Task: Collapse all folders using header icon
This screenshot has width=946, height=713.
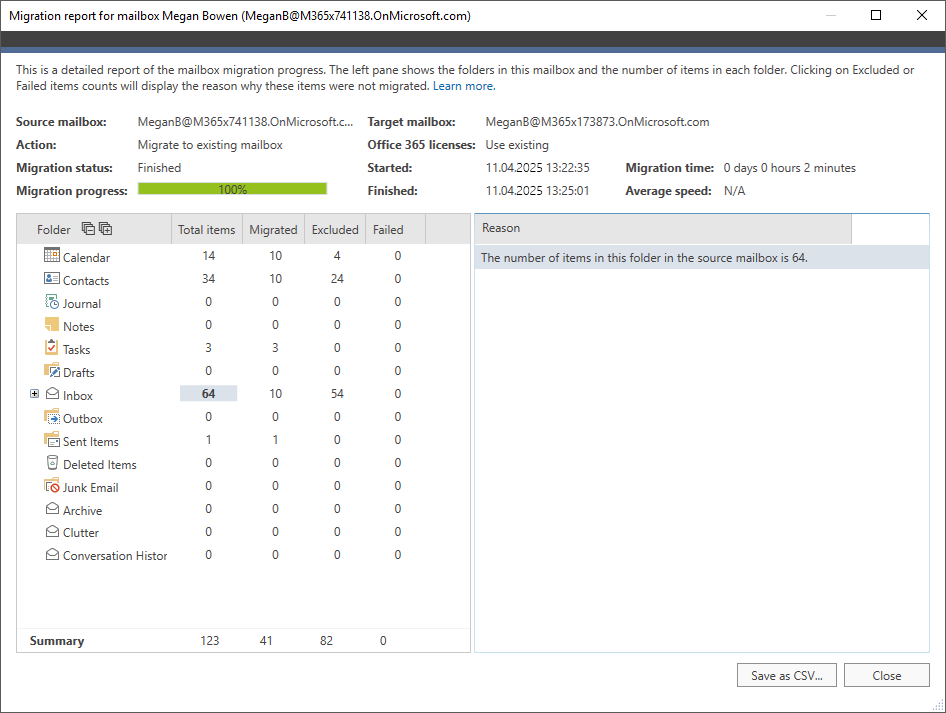Action: click(88, 229)
